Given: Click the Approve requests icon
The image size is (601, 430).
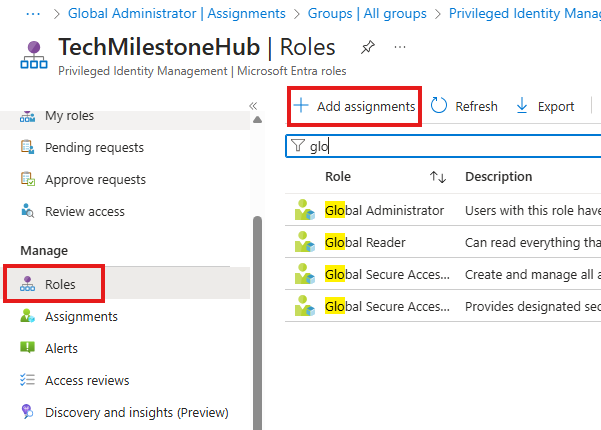Looking at the screenshot, I should point(28,179).
